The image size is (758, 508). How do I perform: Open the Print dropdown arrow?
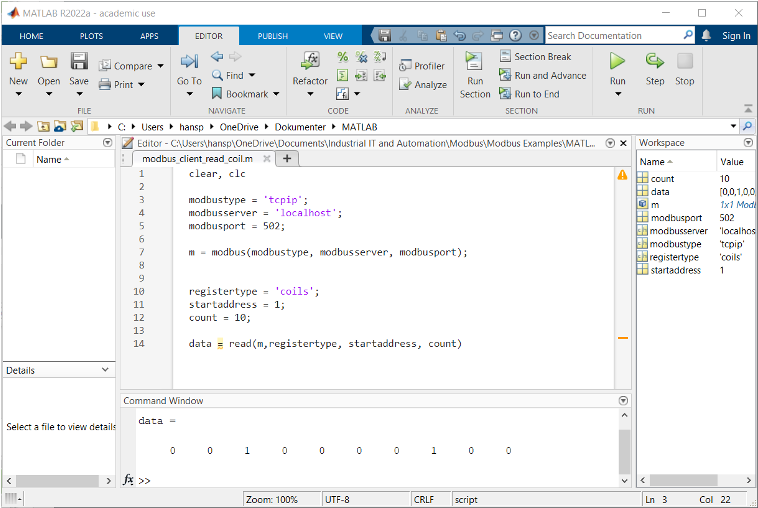(x=141, y=85)
